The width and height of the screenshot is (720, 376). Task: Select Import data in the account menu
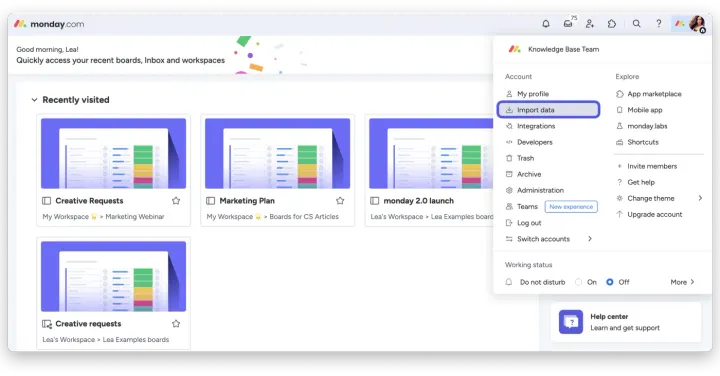pyautogui.click(x=548, y=110)
